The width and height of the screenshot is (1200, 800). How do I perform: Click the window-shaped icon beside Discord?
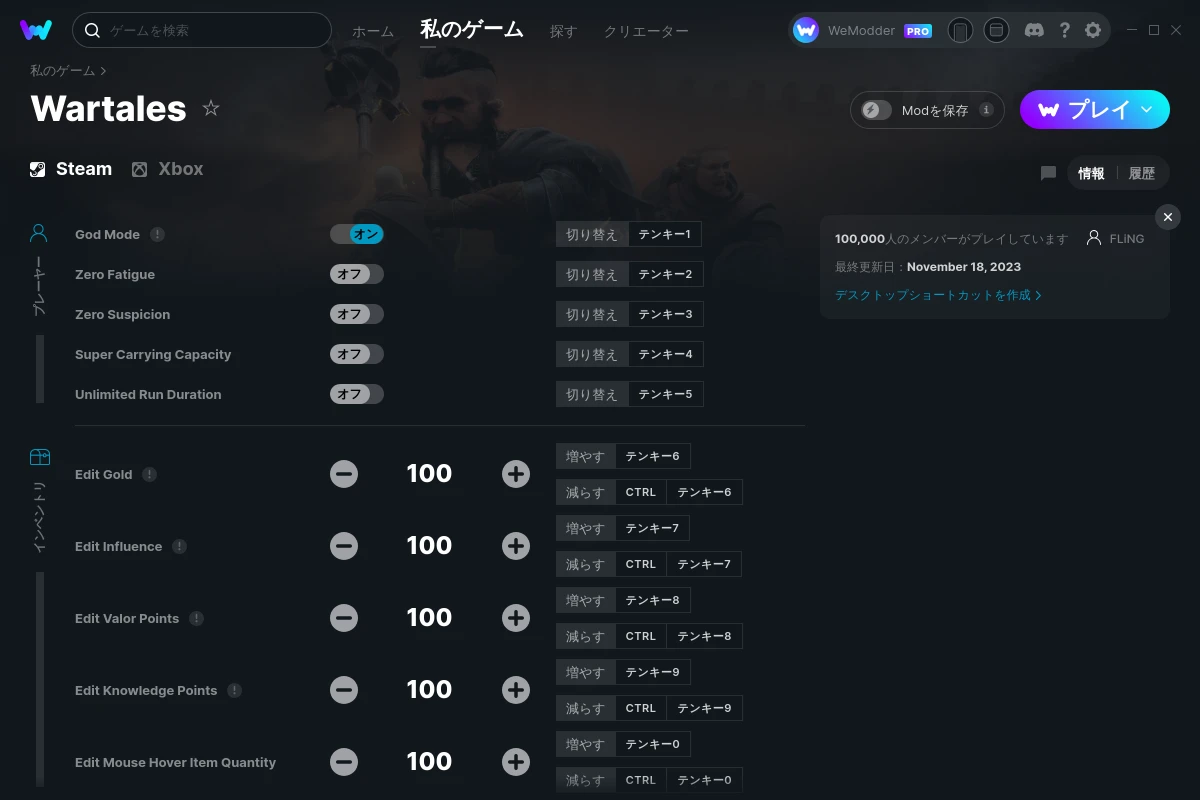point(996,30)
